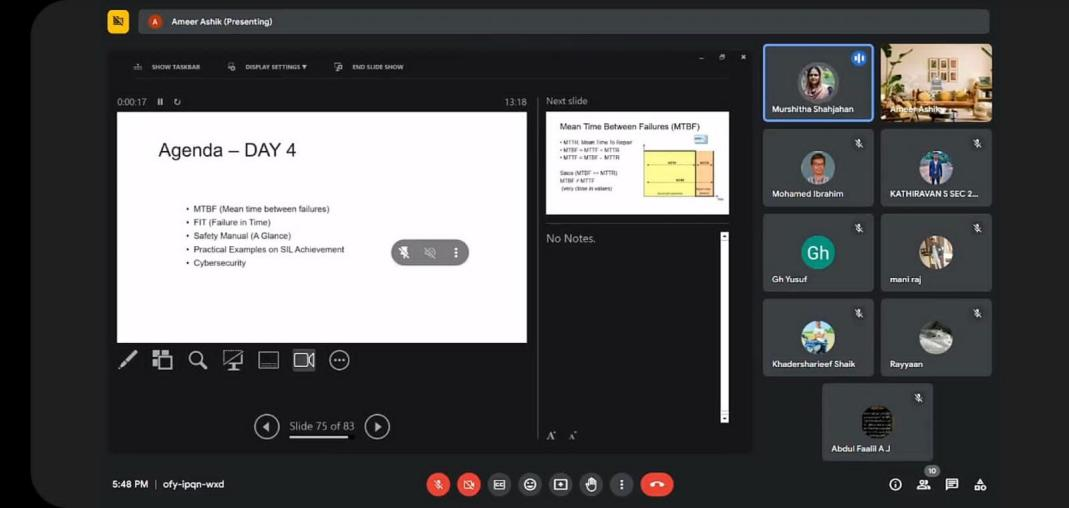Open the more call options three-dot menu
1069x508 pixels.
[621, 485]
